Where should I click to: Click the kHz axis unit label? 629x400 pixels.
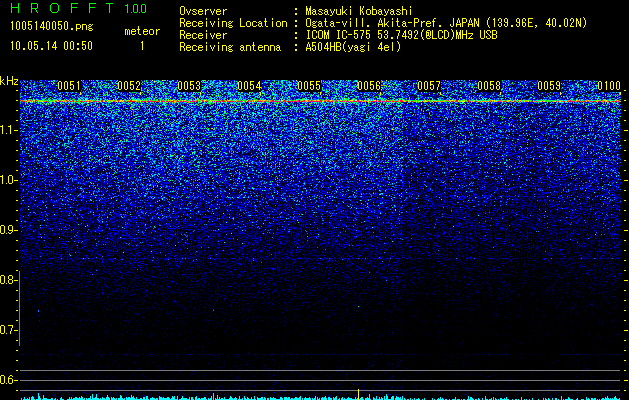pyautogui.click(x=9, y=81)
